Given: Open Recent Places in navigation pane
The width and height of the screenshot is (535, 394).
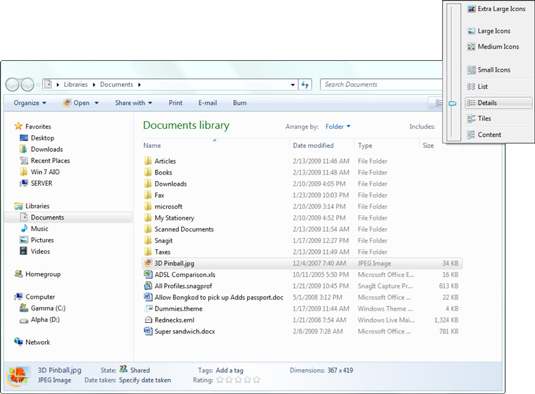Looking at the screenshot, I should click(x=45, y=161).
